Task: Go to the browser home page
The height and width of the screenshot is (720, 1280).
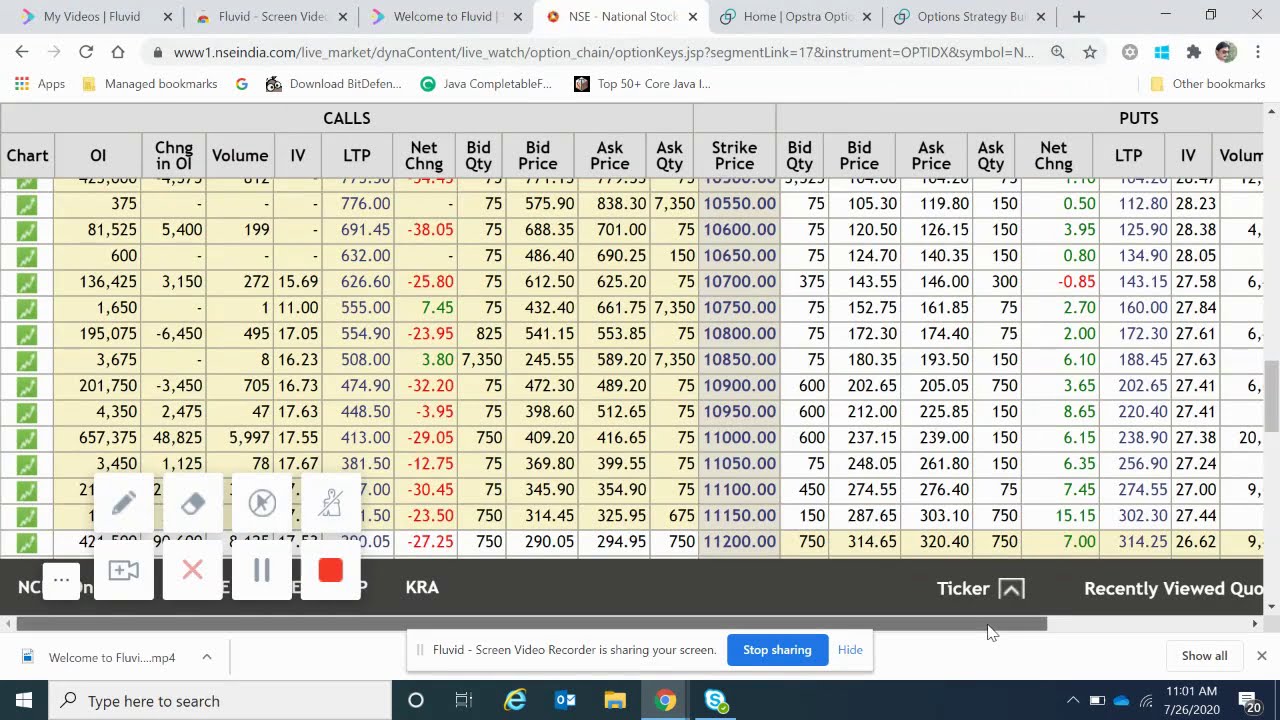Action: pyautogui.click(x=118, y=52)
